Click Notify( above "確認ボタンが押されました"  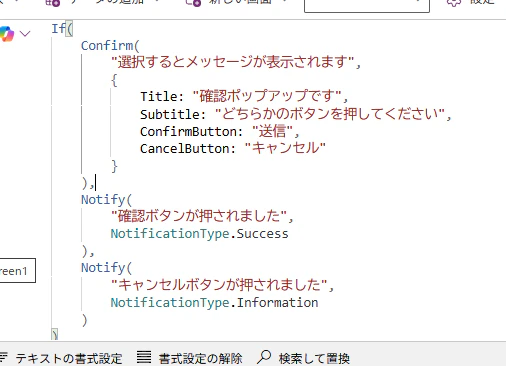coord(106,200)
